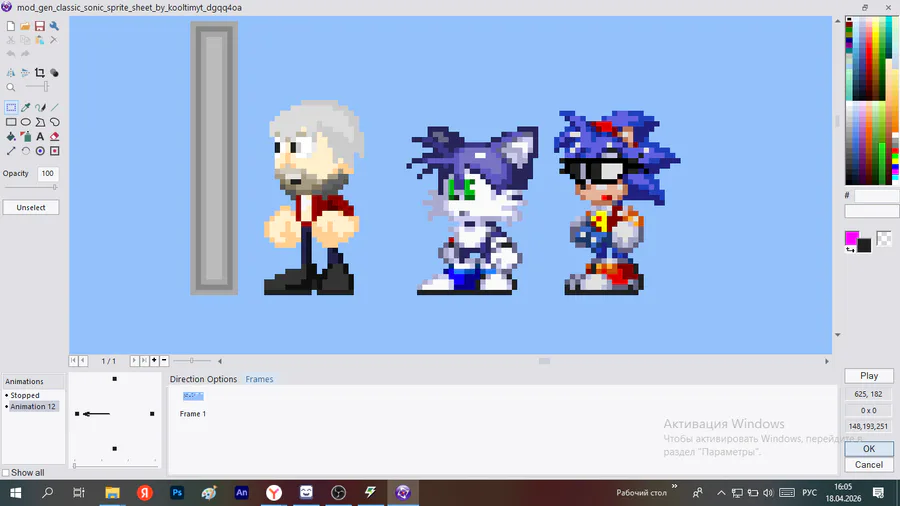Open File Explorer from the taskbar
The image size is (900, 506).
pyautogui.click(x=112, y=492)
